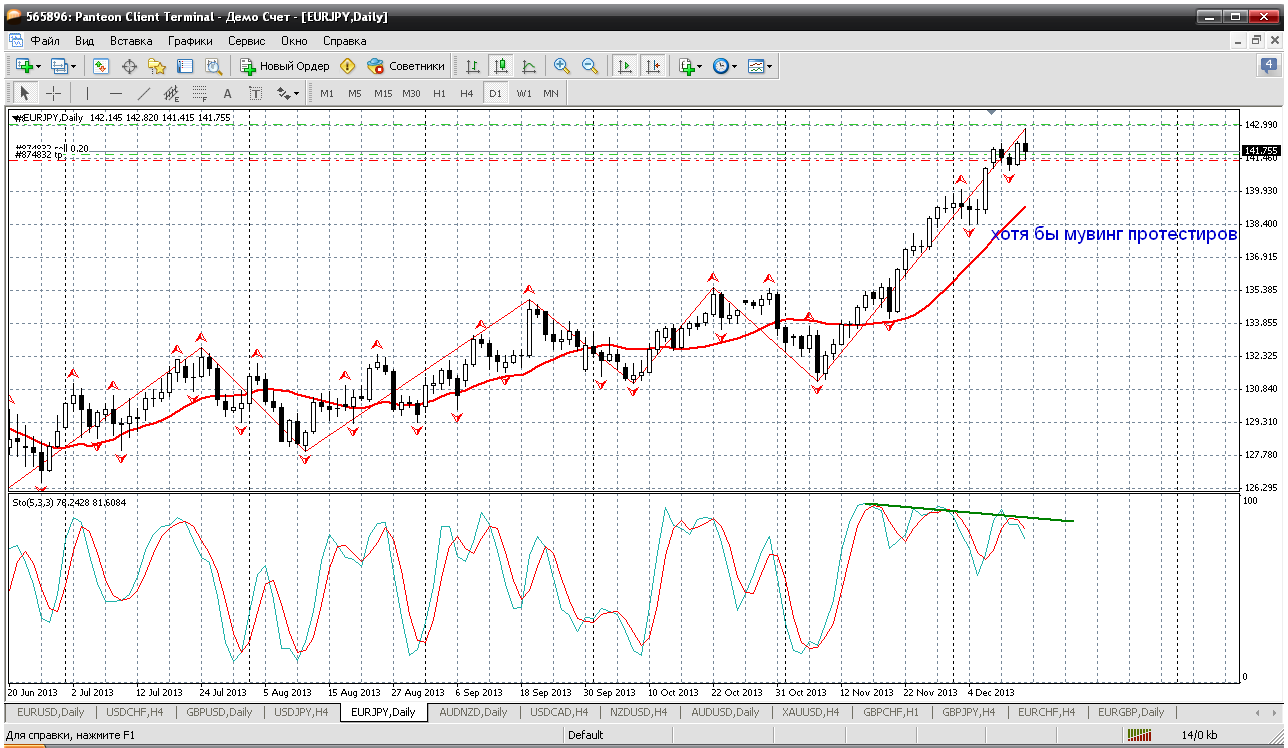Open the Market Watch panel icon
Viewport: 1288px width, 748px height.
(x=101, y=66)
